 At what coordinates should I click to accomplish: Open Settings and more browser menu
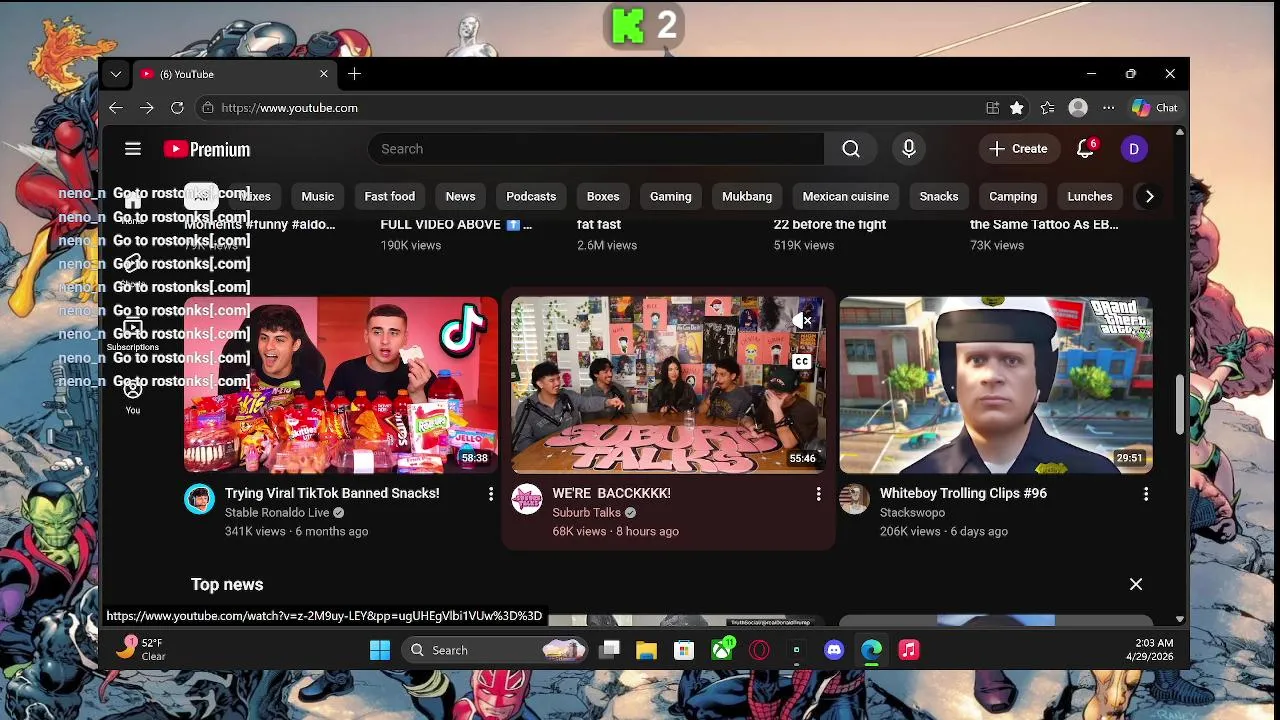pos(1109,108)
